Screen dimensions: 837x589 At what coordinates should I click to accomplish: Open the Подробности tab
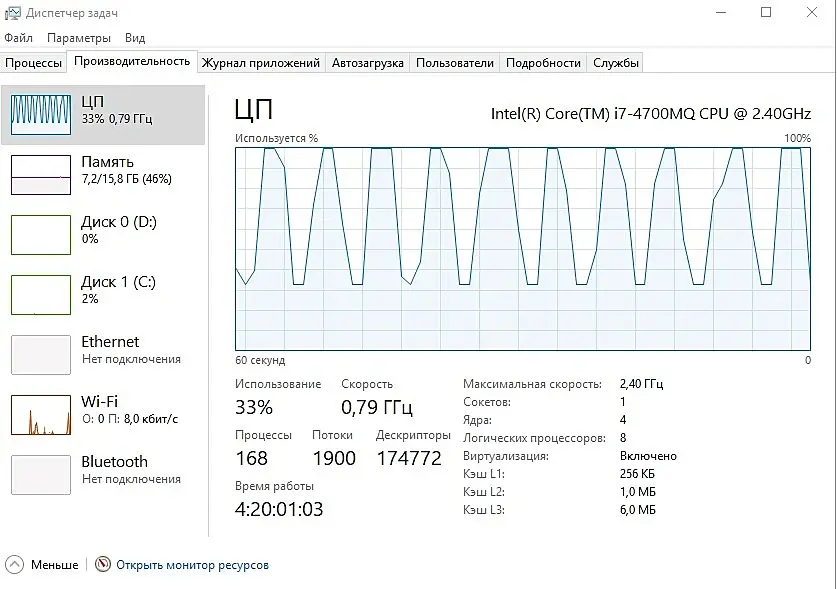tap(543, 63)
